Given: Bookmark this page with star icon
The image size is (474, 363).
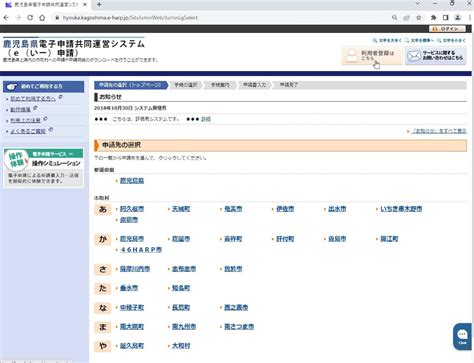Looking at the screenshot, I should (419, 18).
